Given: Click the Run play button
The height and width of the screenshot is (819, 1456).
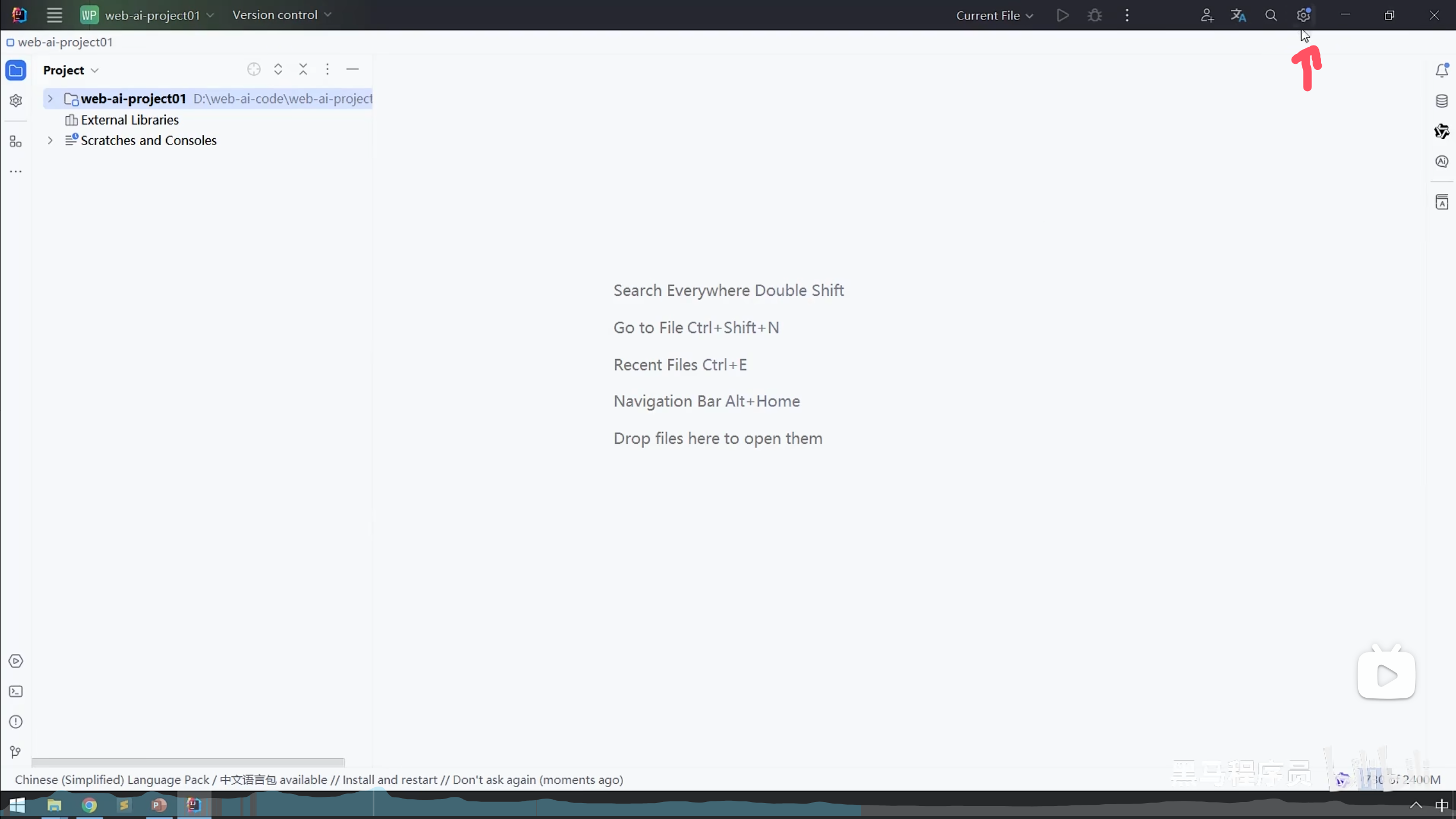Looking at the screenshot, I should [1062, 15].
